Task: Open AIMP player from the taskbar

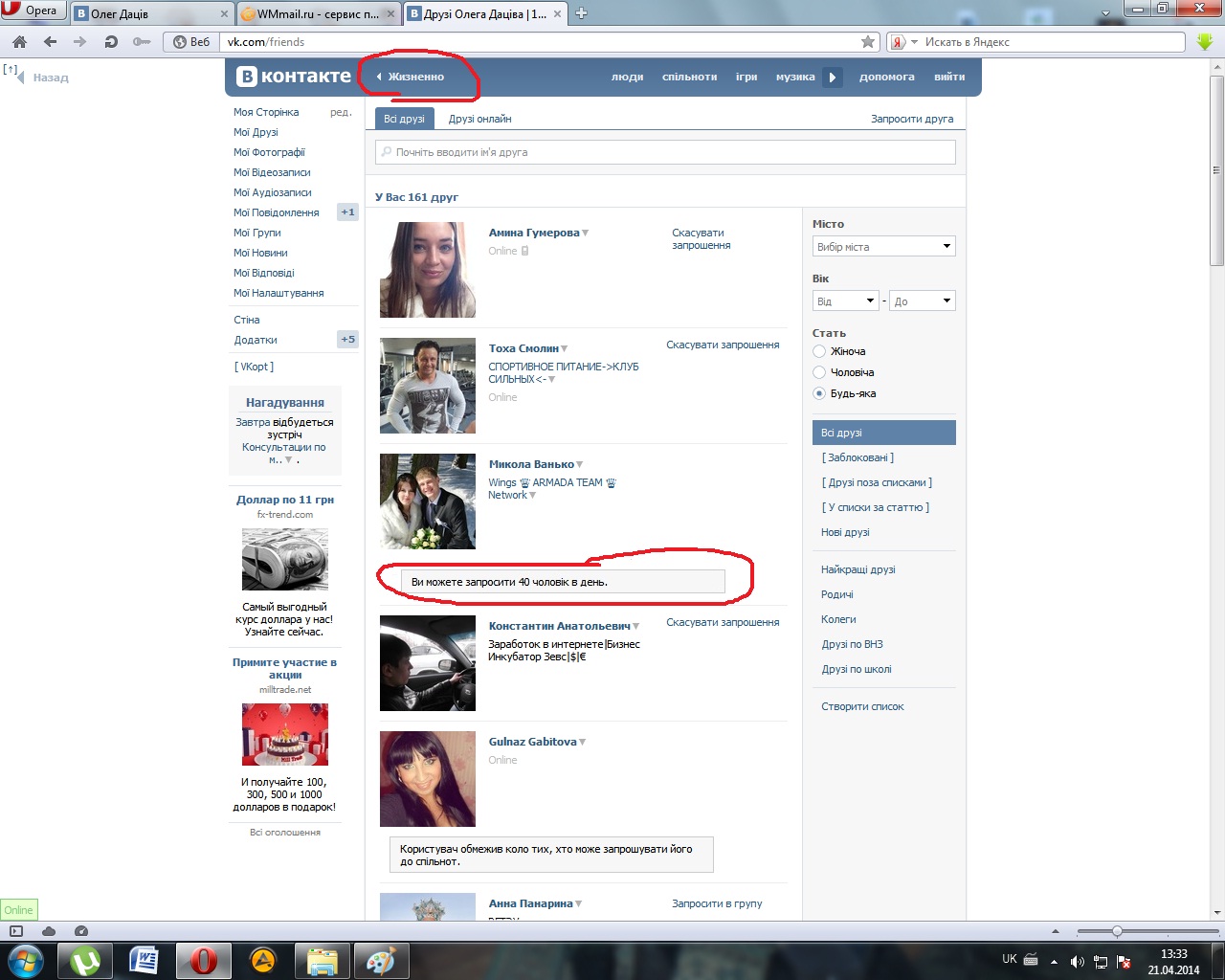Action: 263,961
